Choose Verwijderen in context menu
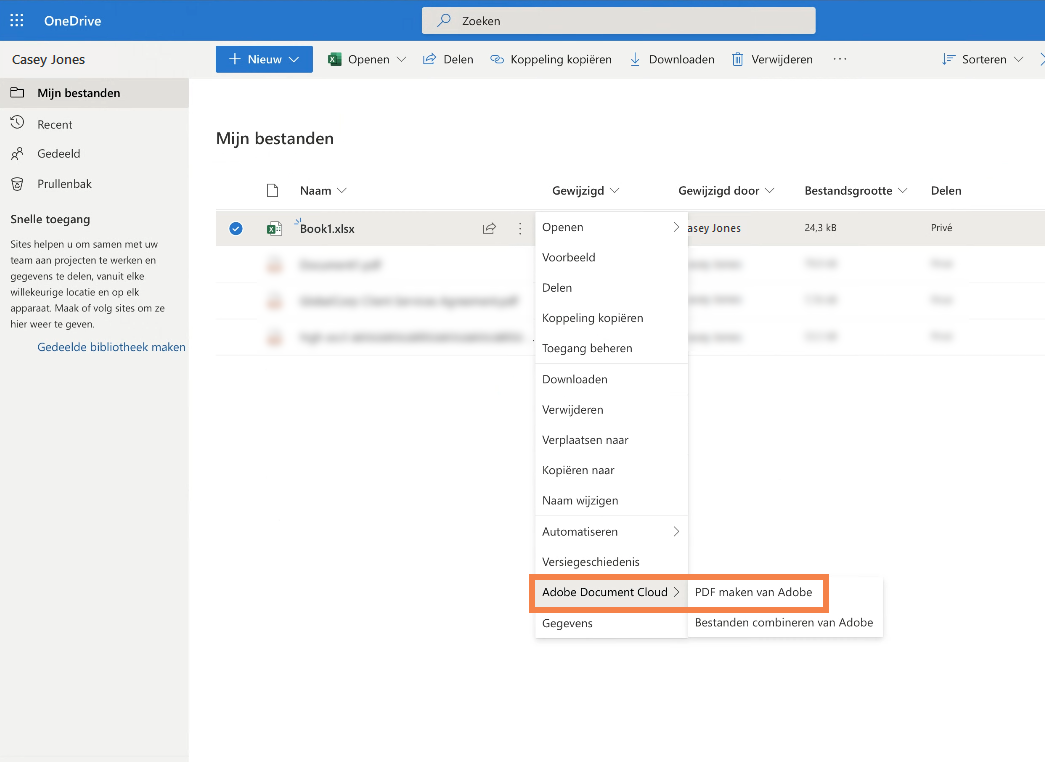Screen dimensions: 1045x762 (611, 410)
